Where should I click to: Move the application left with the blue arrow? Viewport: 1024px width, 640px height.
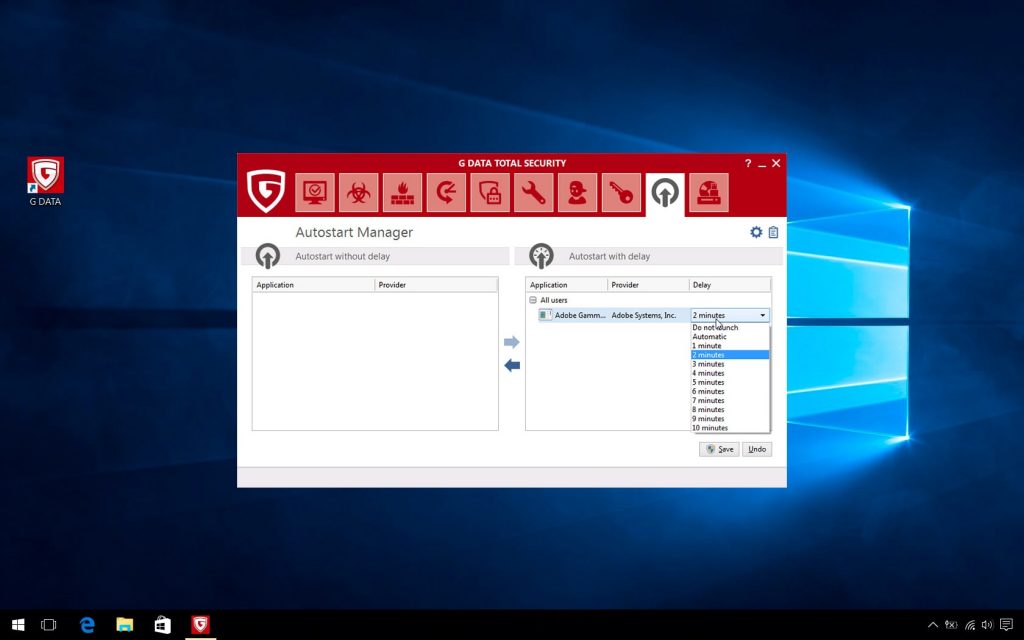point(512,365)
